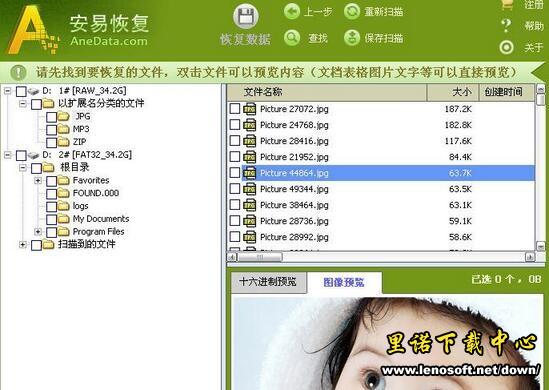Click the 恢复数据 text label
The width and height of the screenshot is (549, 390).
(x=245, y=40)
